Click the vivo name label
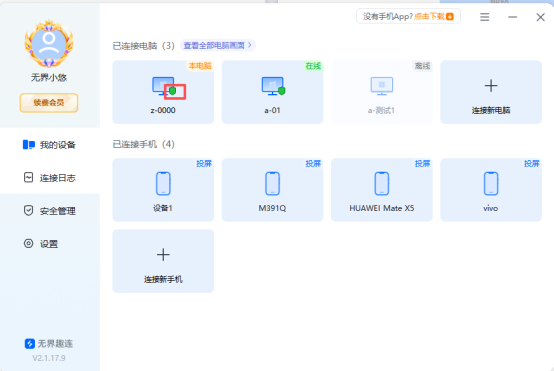 (x=491, y=208)
